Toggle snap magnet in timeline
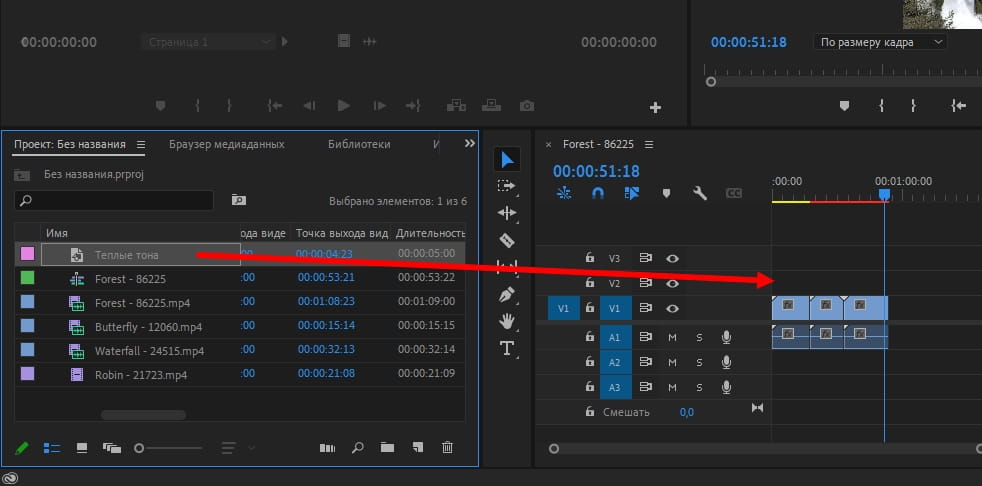Viewport: 982px width, 486px height. (598, 194)
